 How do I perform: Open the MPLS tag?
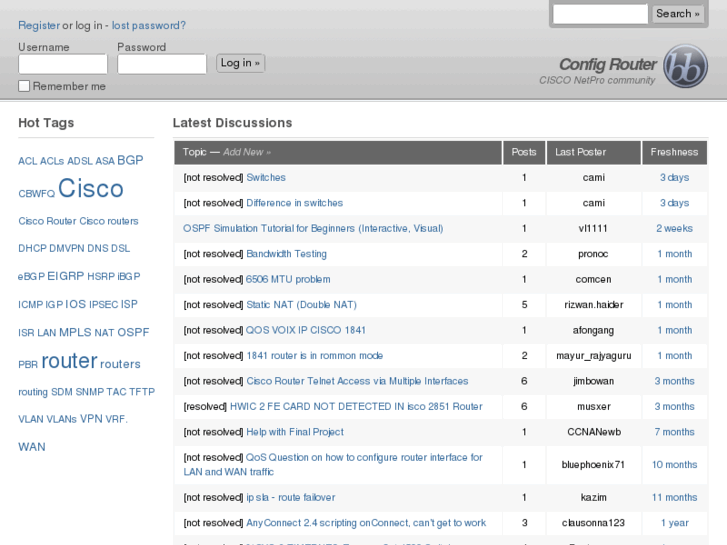click(75, 333)
